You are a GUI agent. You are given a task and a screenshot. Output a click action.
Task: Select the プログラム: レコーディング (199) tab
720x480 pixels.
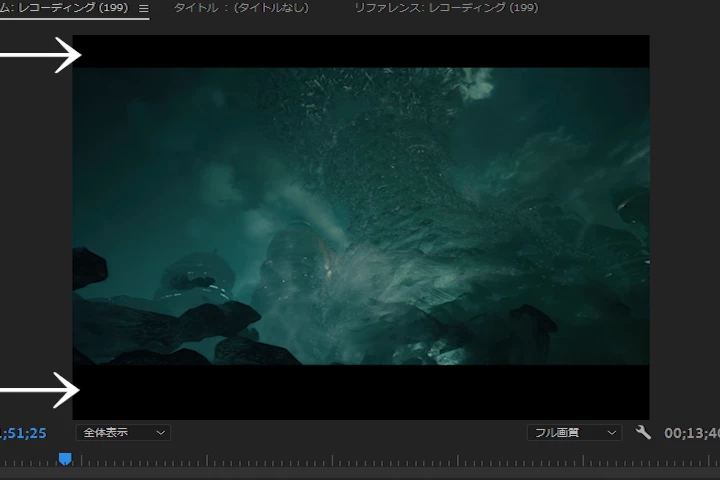tap(64, 8)
